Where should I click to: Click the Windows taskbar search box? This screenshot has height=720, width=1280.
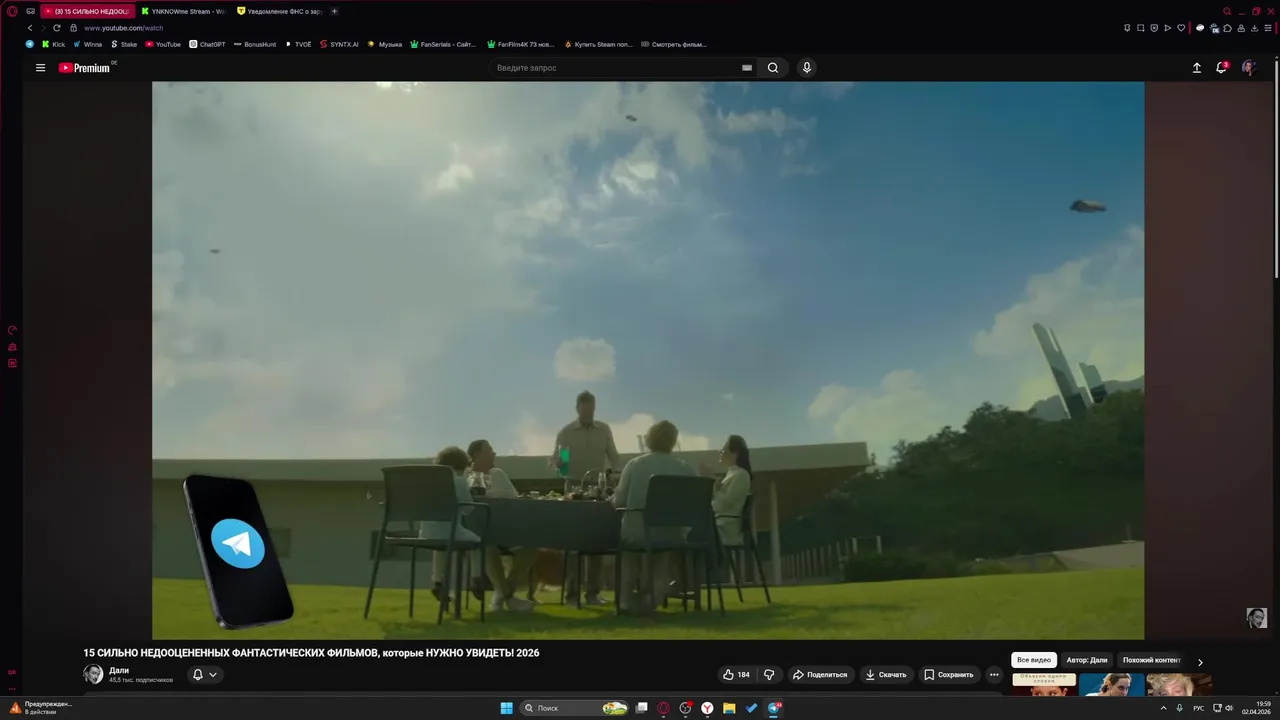(x=575, y=708)
